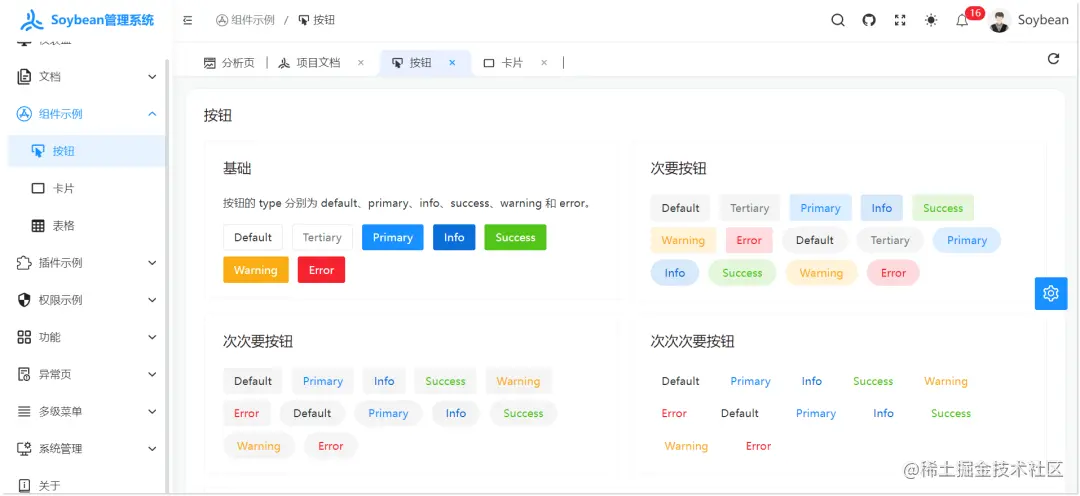Viewport: 1080px width, 496px height.
Task: Click the Soybean logo icon
Action: click(32, 21)
